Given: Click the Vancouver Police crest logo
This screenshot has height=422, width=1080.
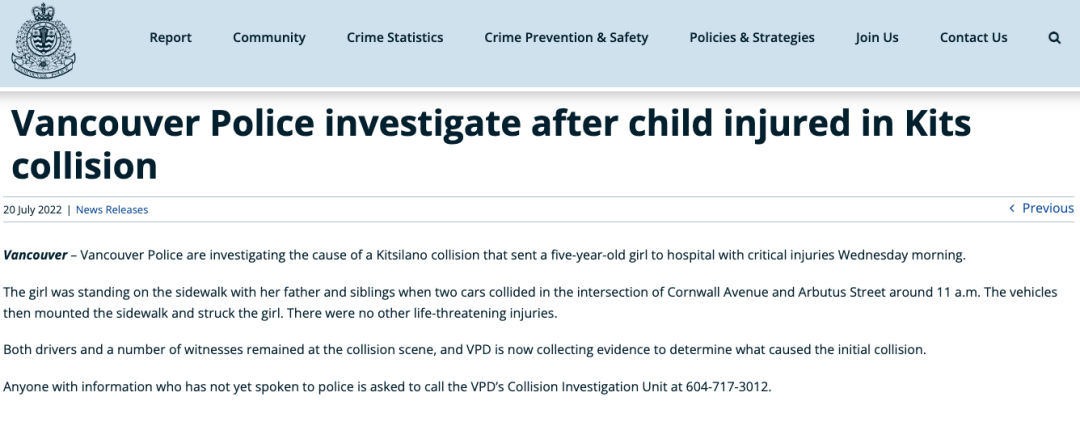Looking at the screenshot, I should click(43, 41).
